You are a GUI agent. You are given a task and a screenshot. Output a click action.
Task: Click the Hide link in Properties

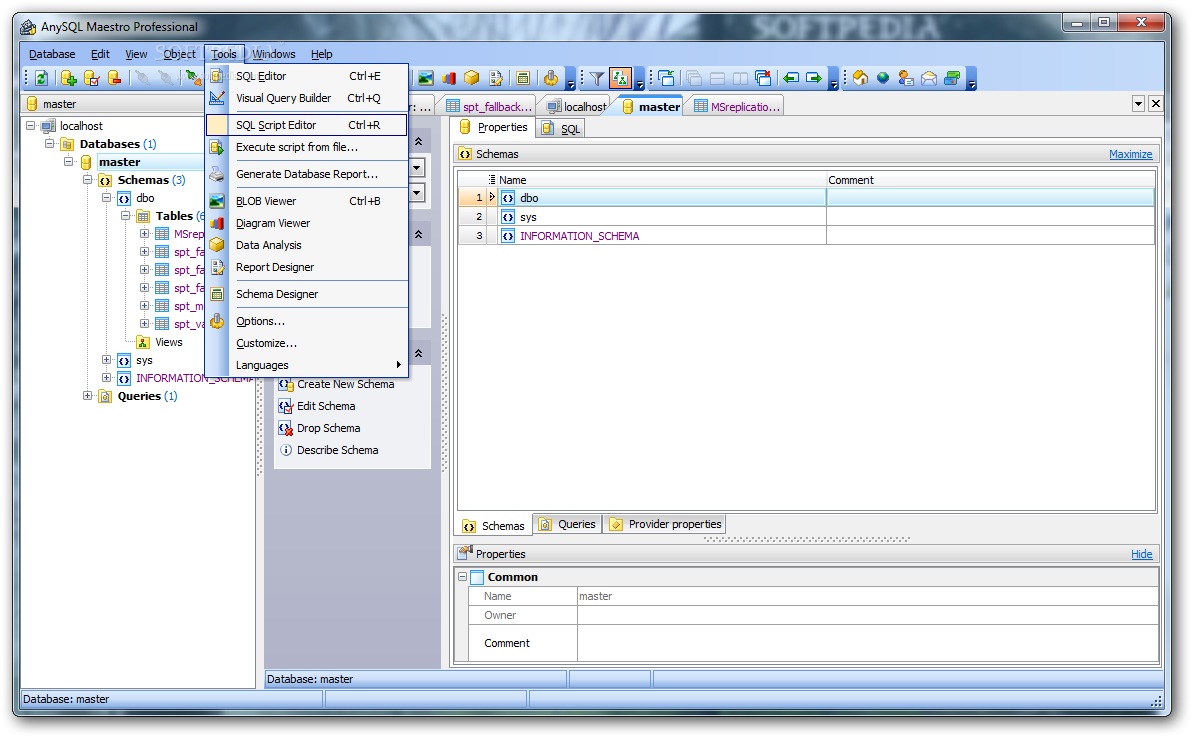tap(1141, 554)
